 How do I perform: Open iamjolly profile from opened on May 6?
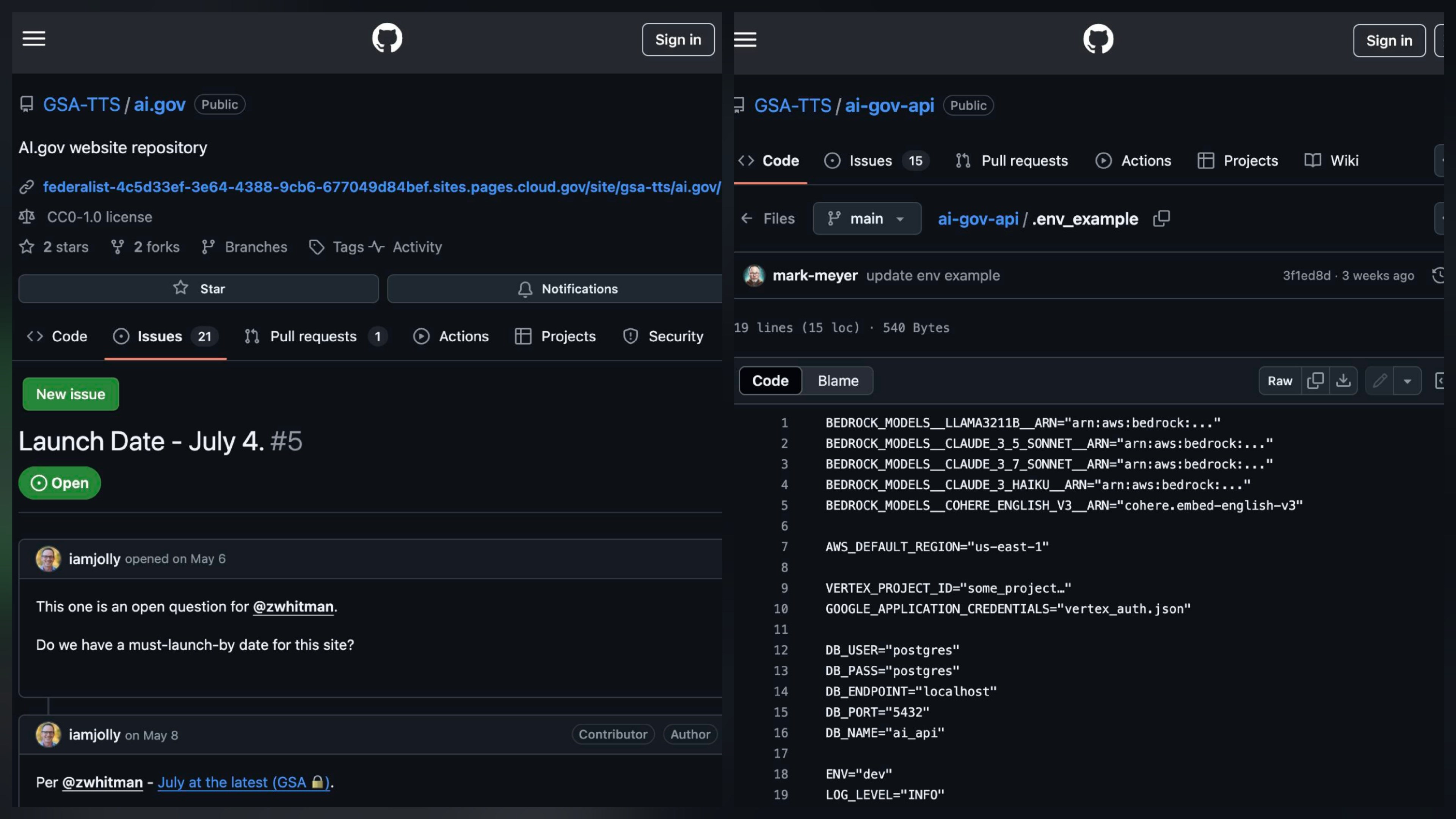click(x=94, y=559)
